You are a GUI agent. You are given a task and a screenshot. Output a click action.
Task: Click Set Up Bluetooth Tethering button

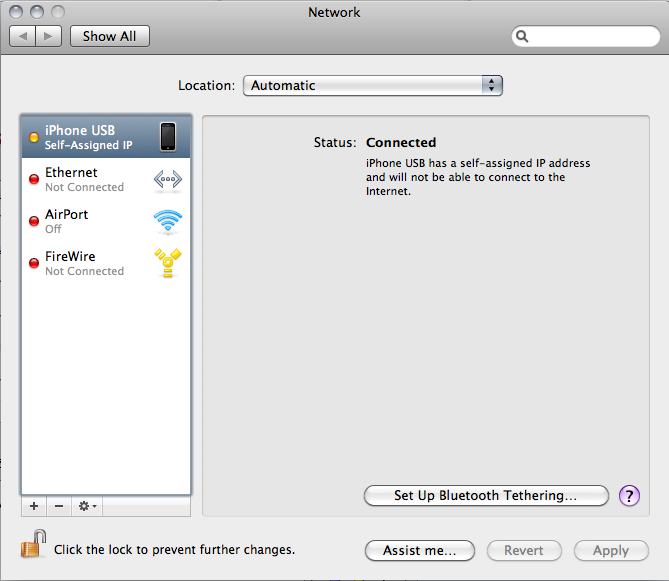[486, 495]
